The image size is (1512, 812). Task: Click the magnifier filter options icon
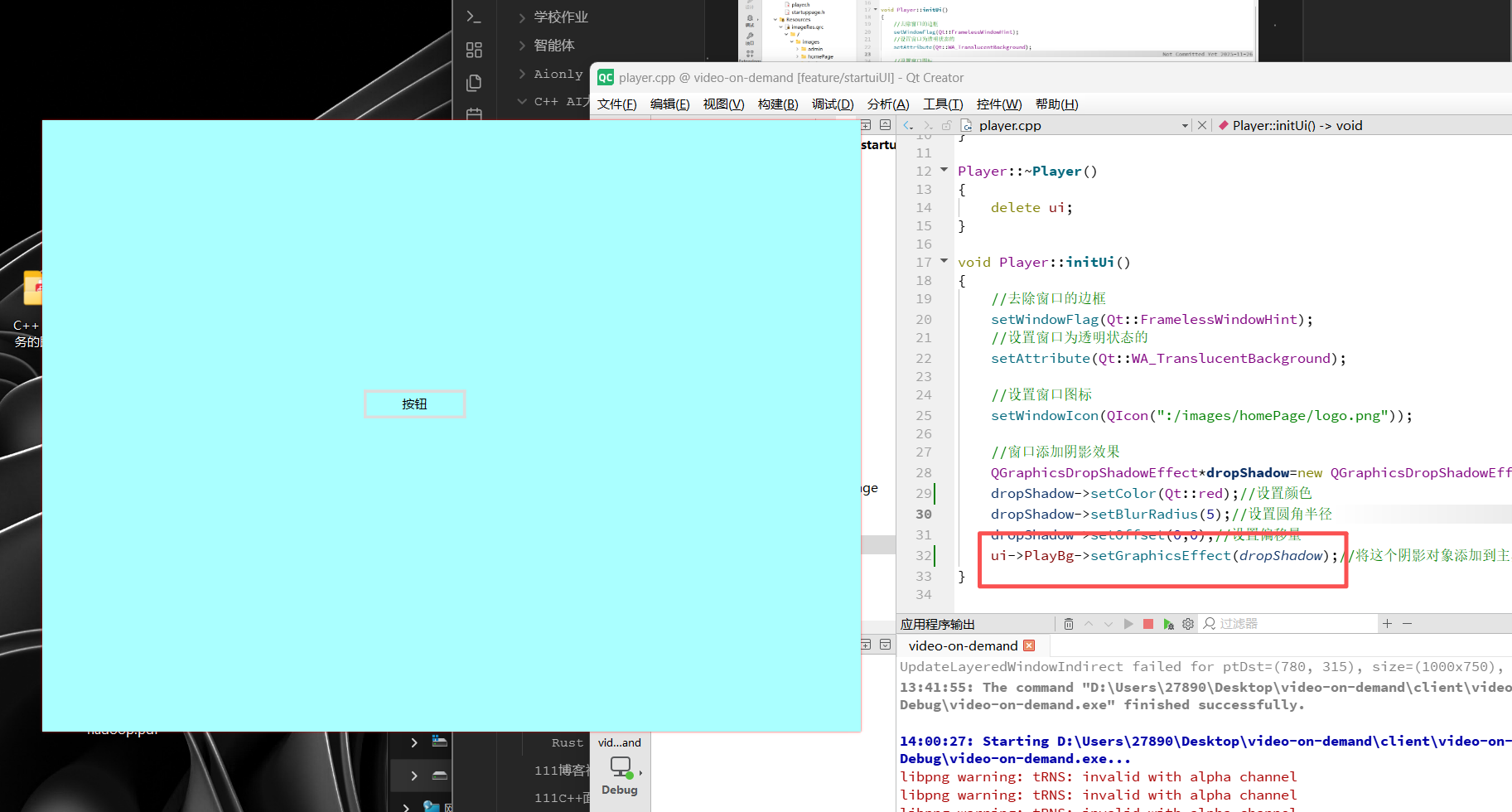(x=1210, y=623)
